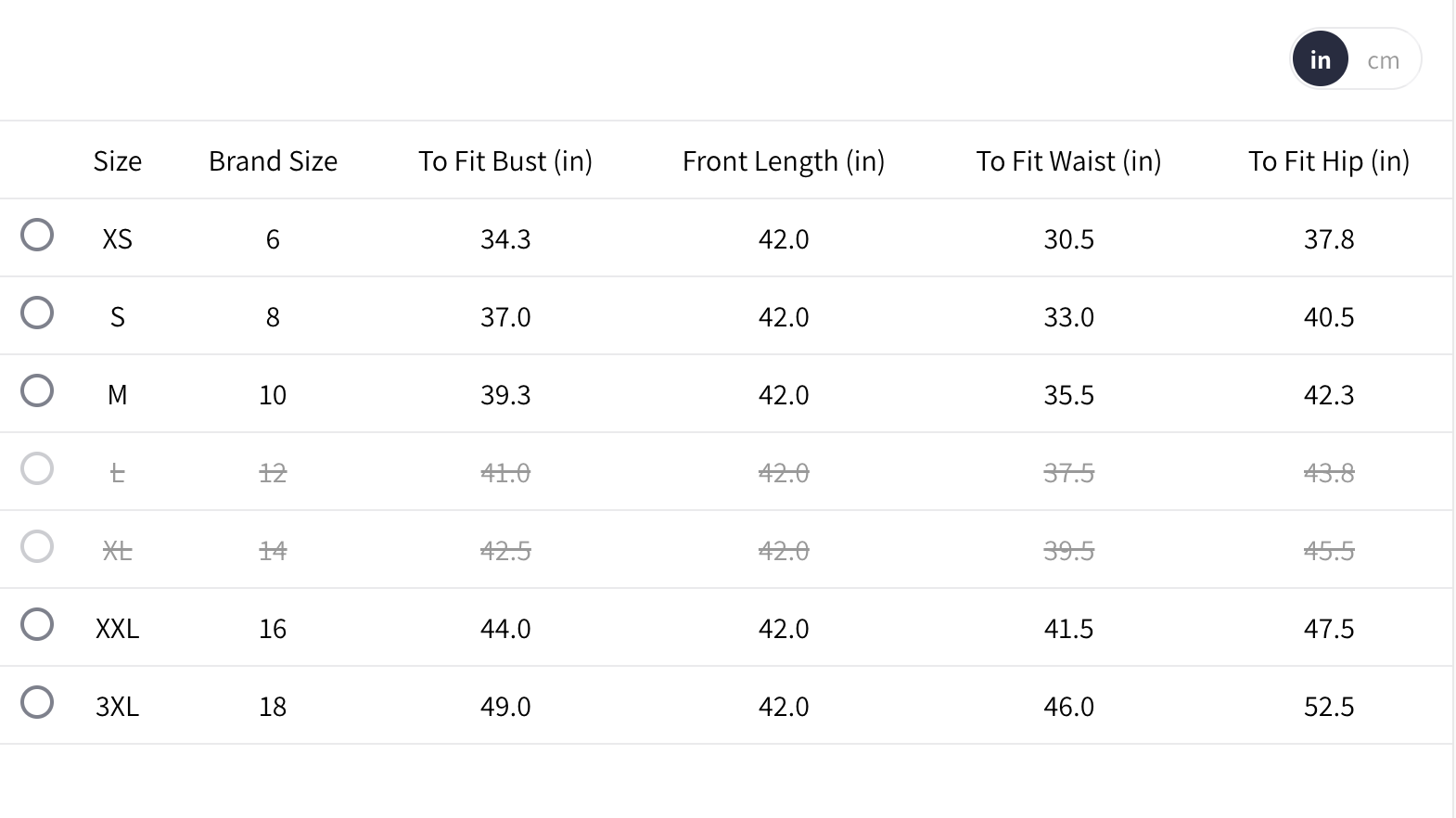This screenshot has width=1456, height=818.
Task: Choose the M size radio button
Action: [x=37, y=390]
